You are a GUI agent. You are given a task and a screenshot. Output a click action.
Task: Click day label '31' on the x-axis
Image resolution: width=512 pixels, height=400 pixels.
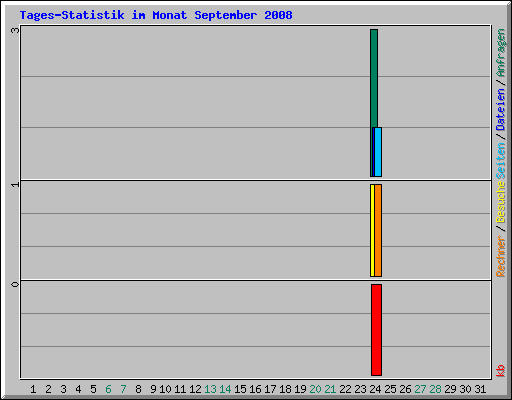[480, 389]
